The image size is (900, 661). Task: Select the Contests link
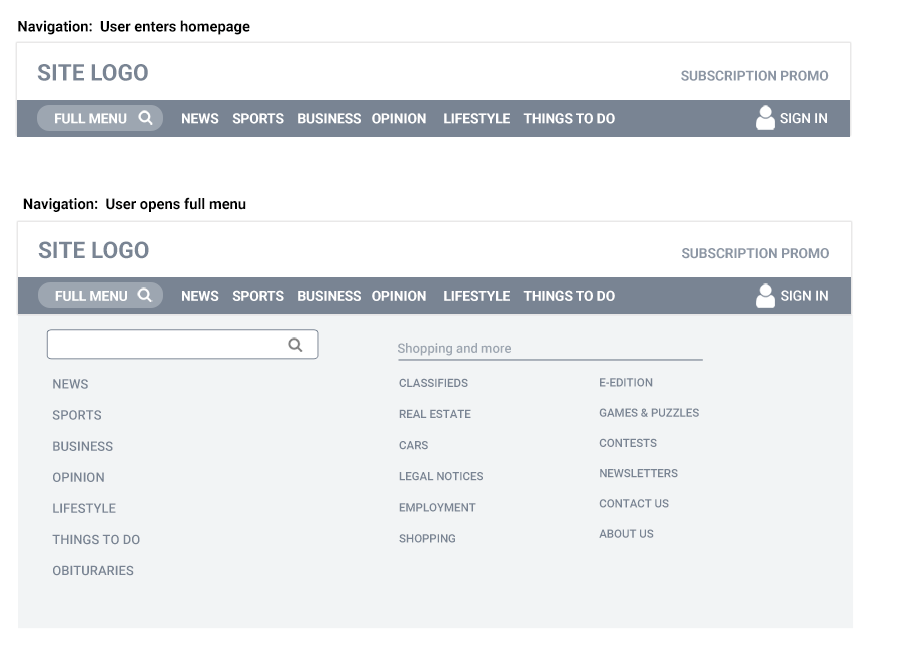(x=628, y=443)
